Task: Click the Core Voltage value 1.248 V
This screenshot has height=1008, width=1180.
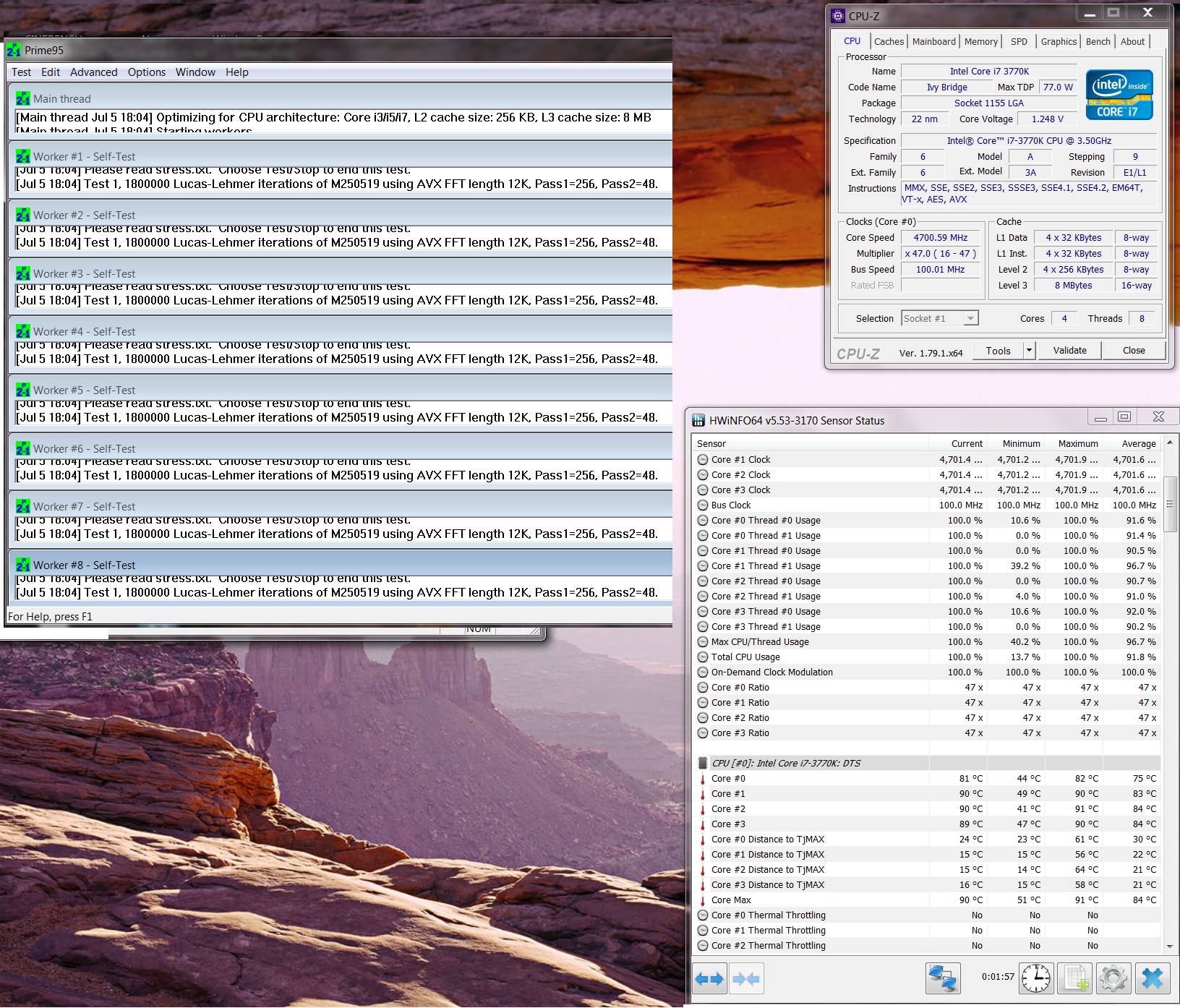Action: click(1048, 119)
